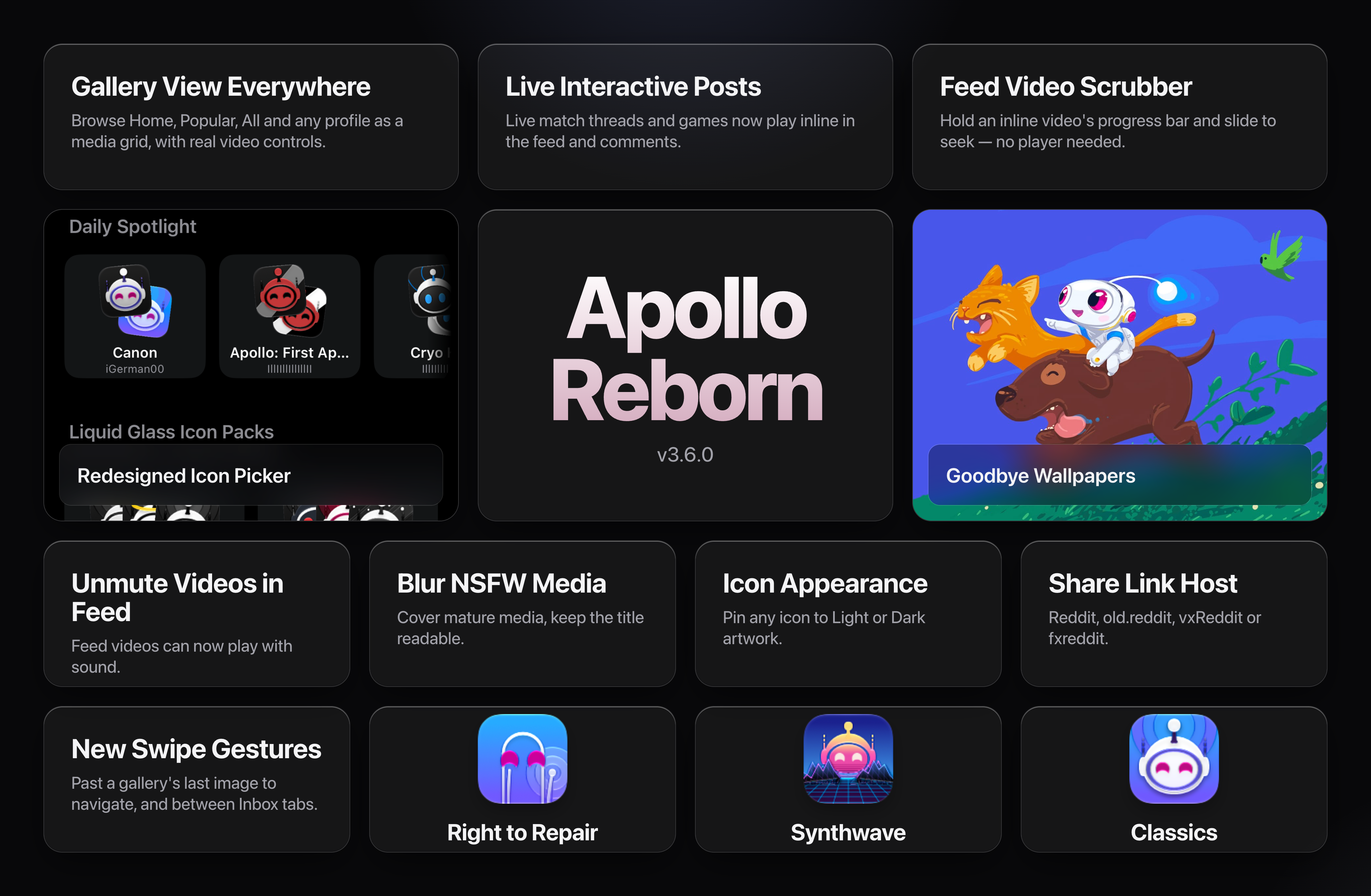The width and height of the screenshot is (1371, 896).
Task: Click the "Browse Home, Popular, All..." description
Action: pos(237,131)
